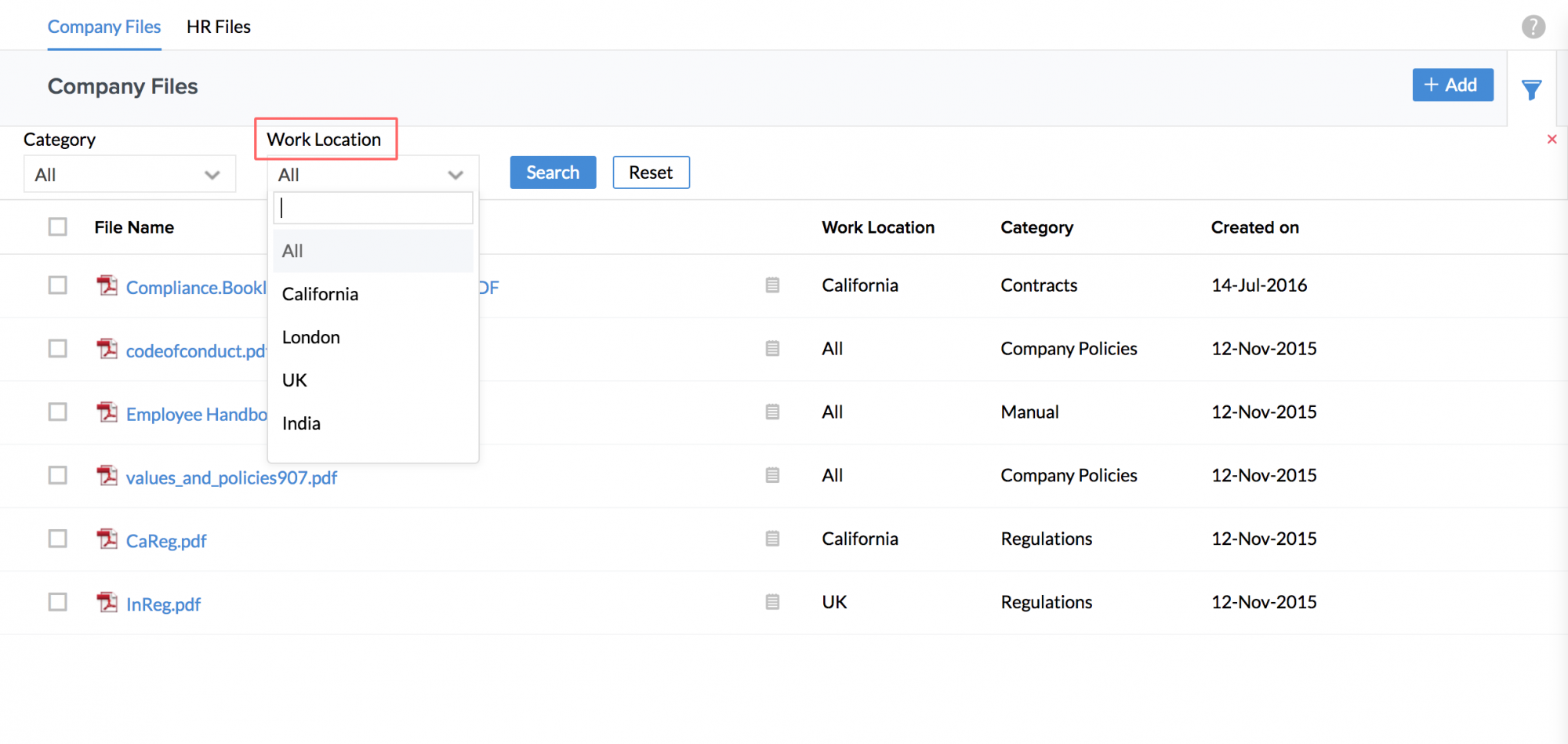Switch to the HR Files tab
This screenshot has width=1568, height=744.
218,27
